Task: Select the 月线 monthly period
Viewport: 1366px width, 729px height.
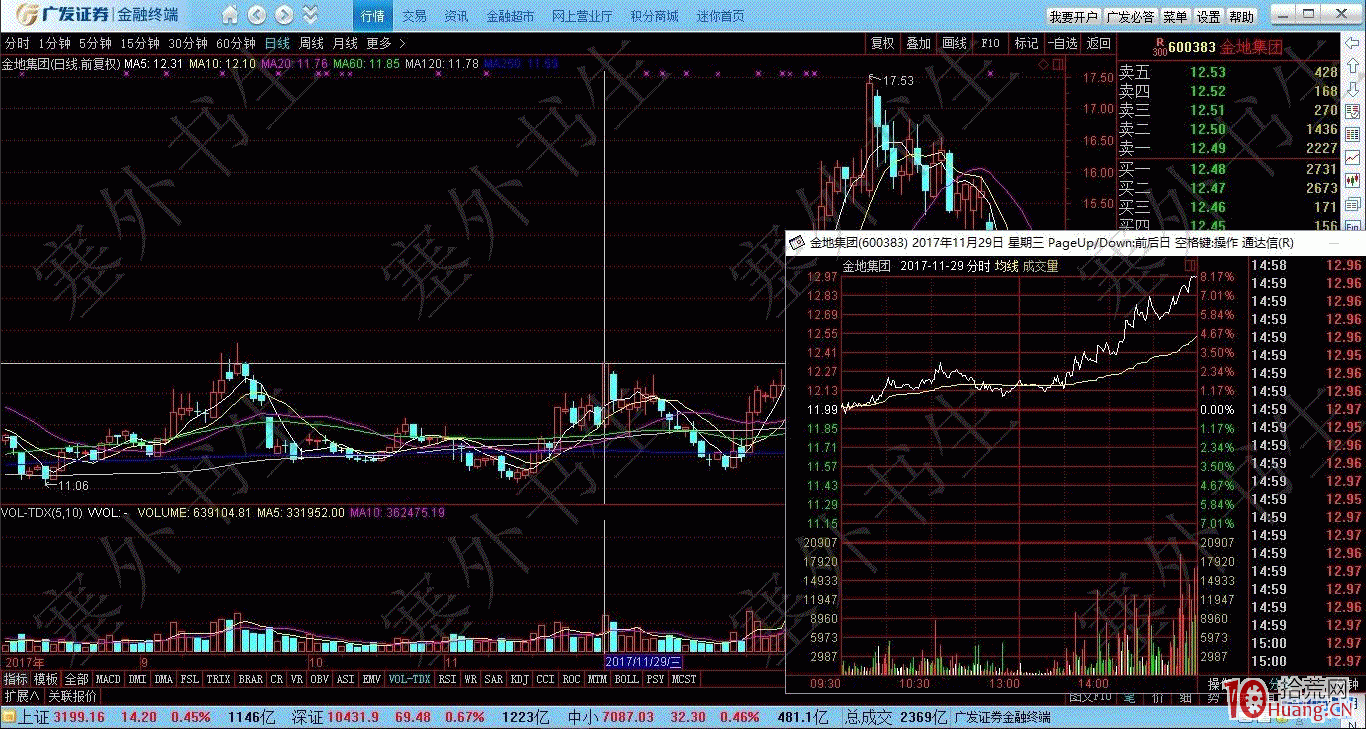Action: [x=345, y=43]
